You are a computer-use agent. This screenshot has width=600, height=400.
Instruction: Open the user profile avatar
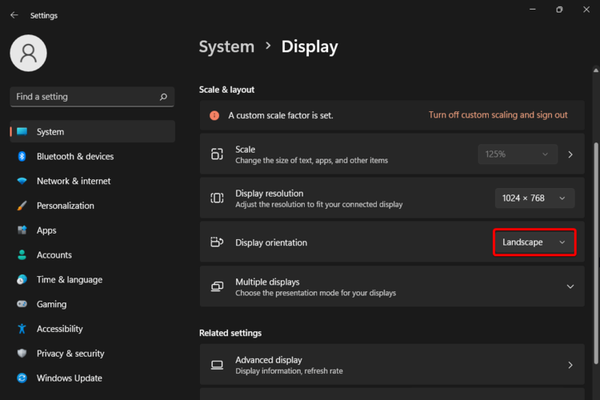pyautogui.click(x=28, y=53)
